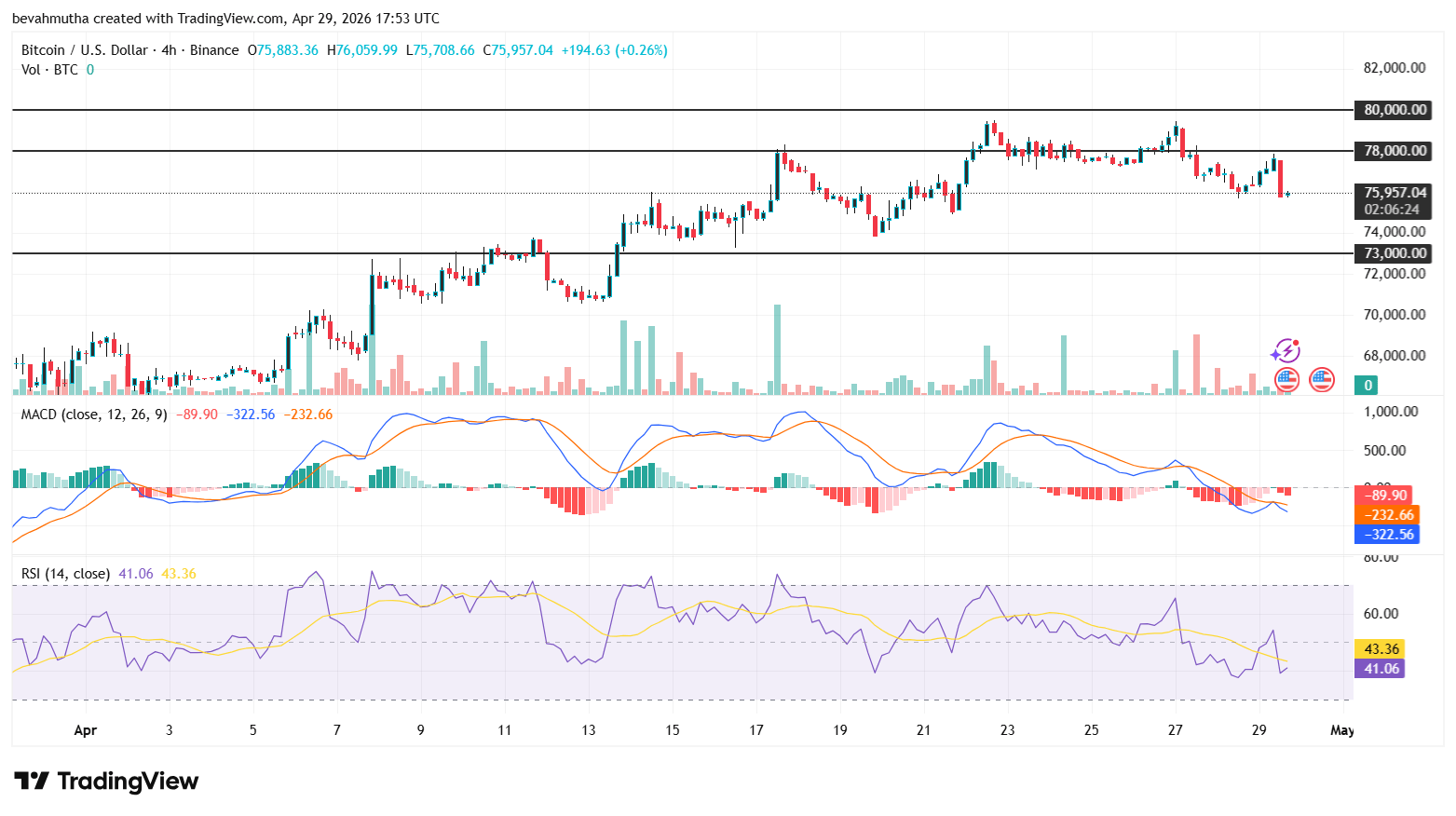Screen dimensions: 1456x816
Task: Click the purple RSI 41.06 axis tag
Action: click(x=1381, y=669)
